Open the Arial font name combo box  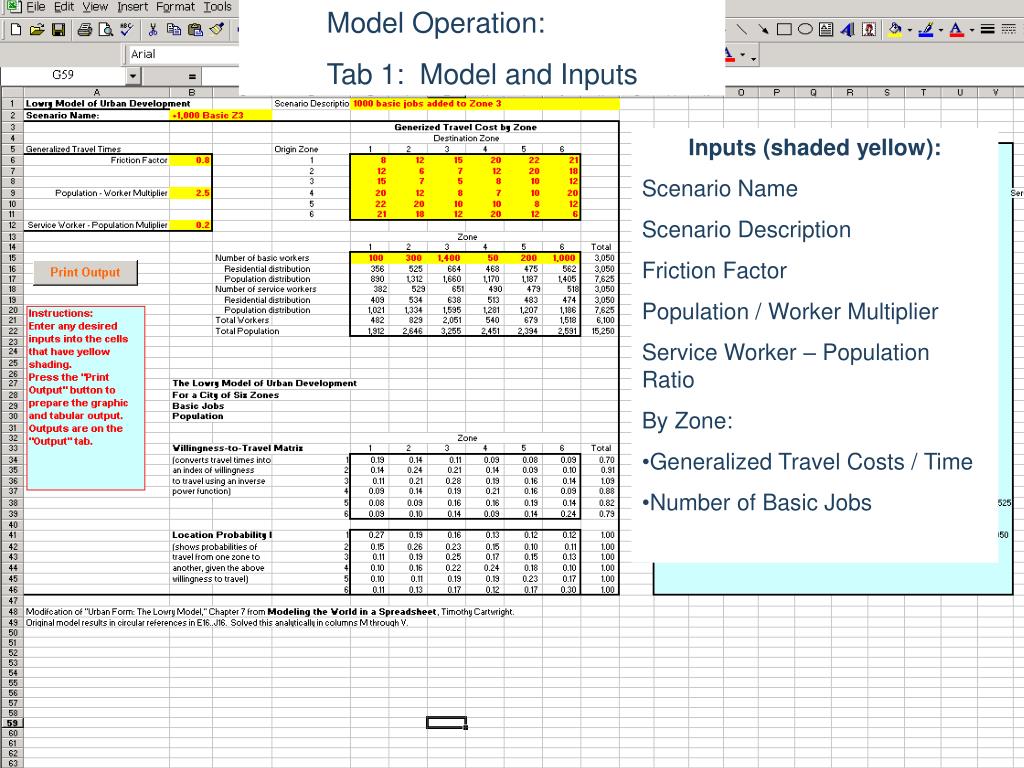pos(182,54)
